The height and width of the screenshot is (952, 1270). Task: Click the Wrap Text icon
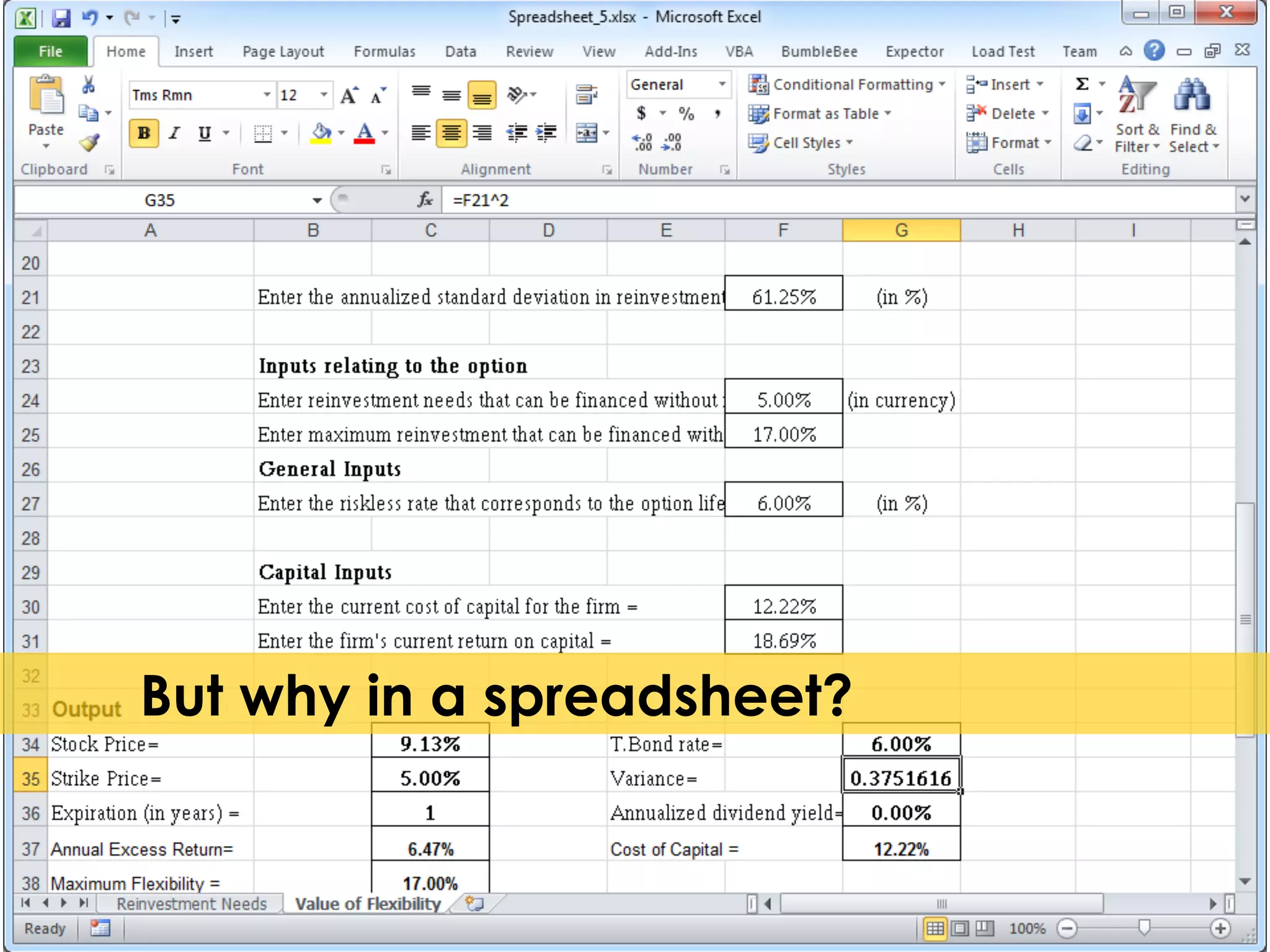click(586, 95)
